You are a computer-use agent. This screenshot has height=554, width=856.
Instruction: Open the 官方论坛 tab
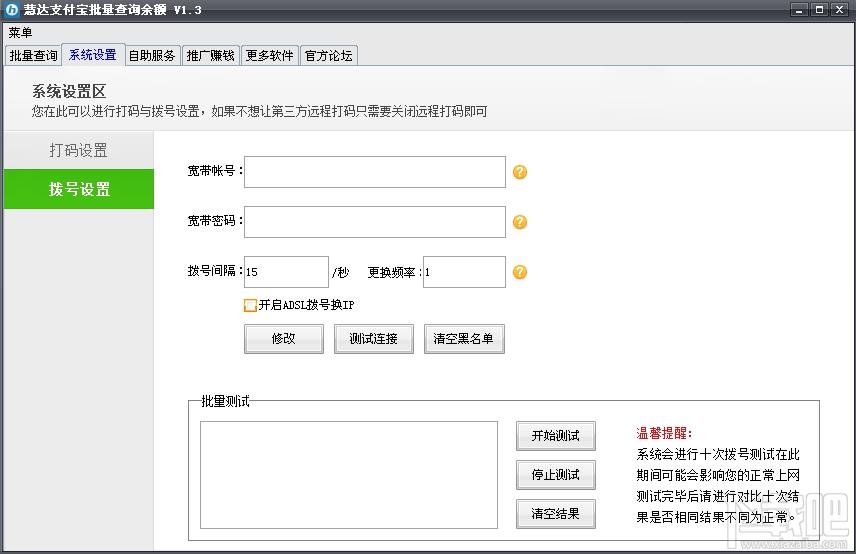[x=329, y=56]
